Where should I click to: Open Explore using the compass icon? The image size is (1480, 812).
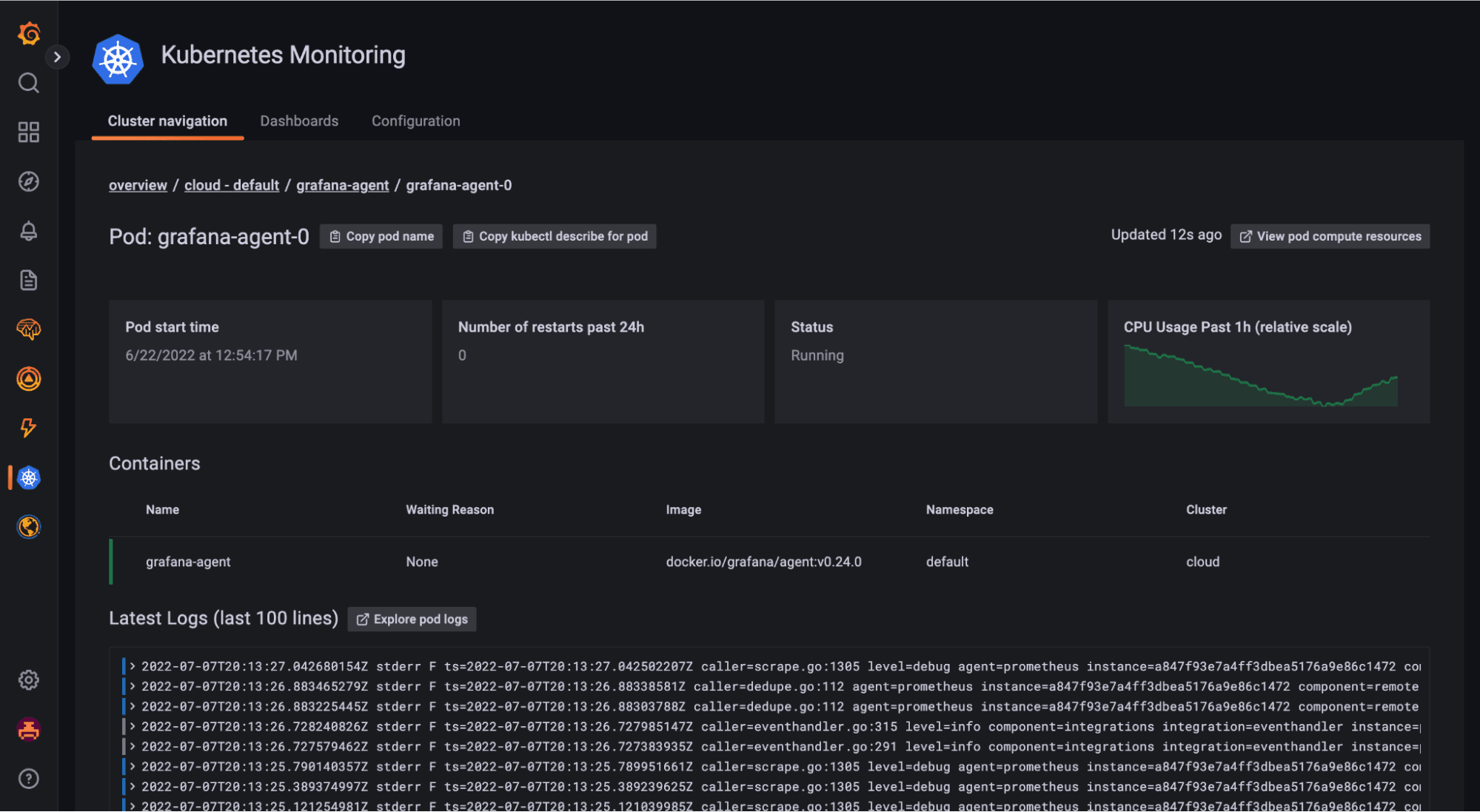[x=30, y=181]
